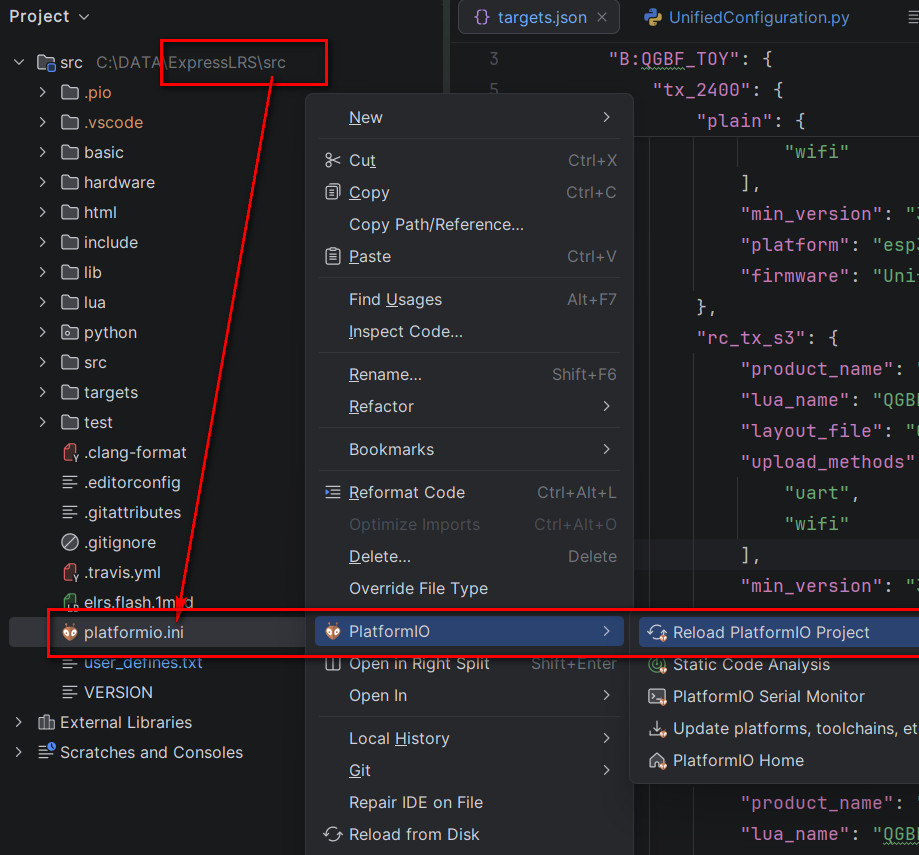The height and width of the screenshot is (855, 919).
Task: Choose Rename... from context menu
Action: [469, 374]
